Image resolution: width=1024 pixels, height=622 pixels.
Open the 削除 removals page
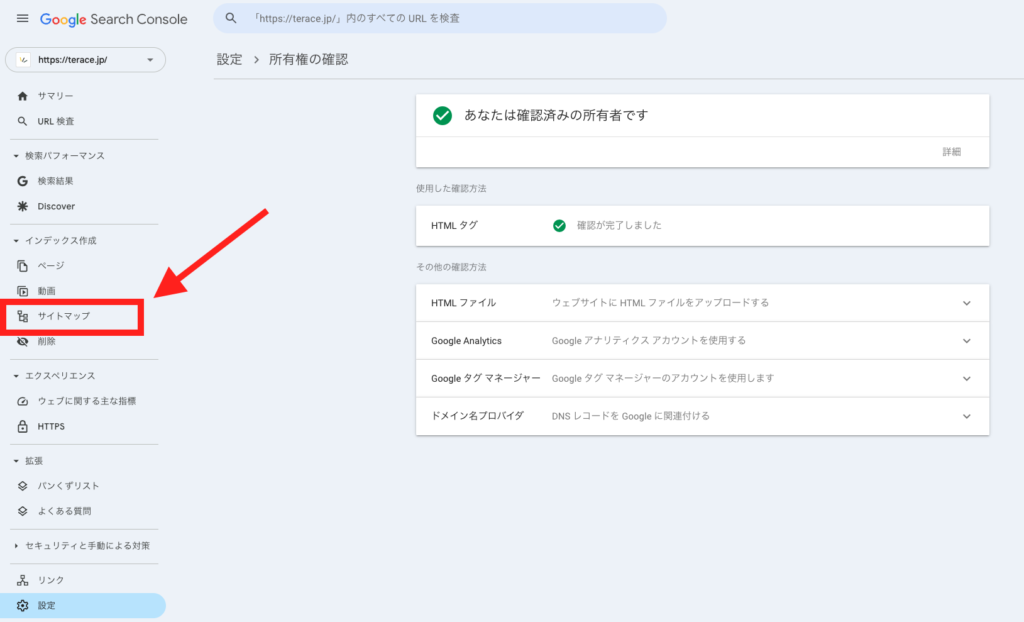46,342
